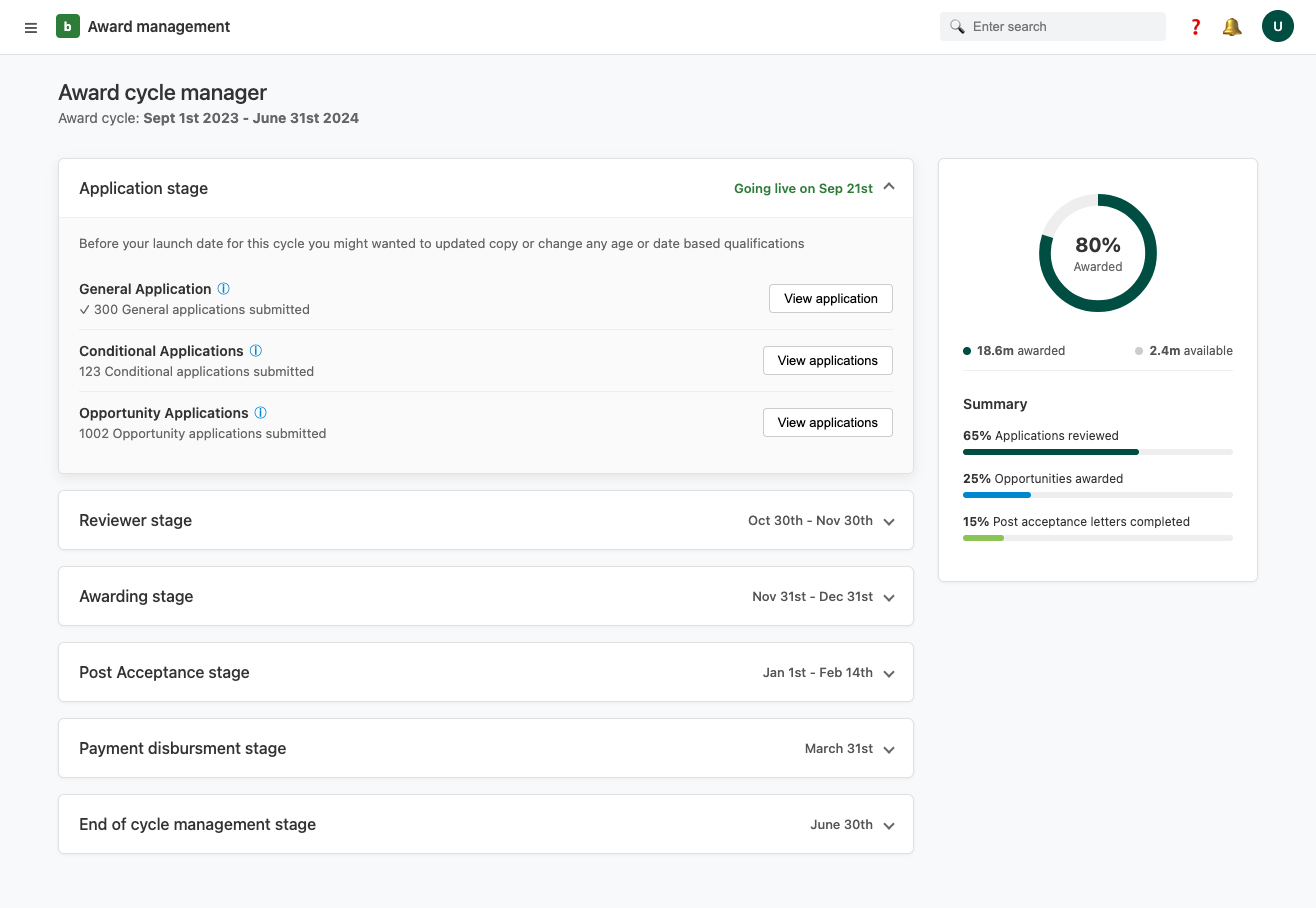Click the 'March 31st' date text
The width and height of the screenshot is (1316, 908).
[x=839, y=748]
